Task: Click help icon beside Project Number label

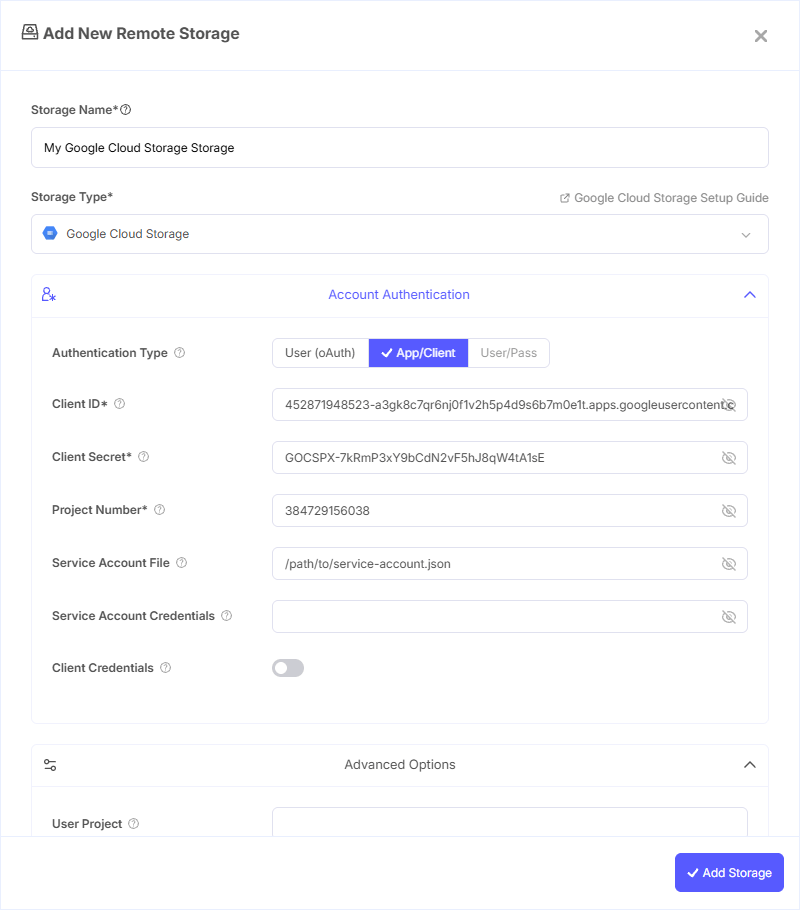Action: click(159, 510)
